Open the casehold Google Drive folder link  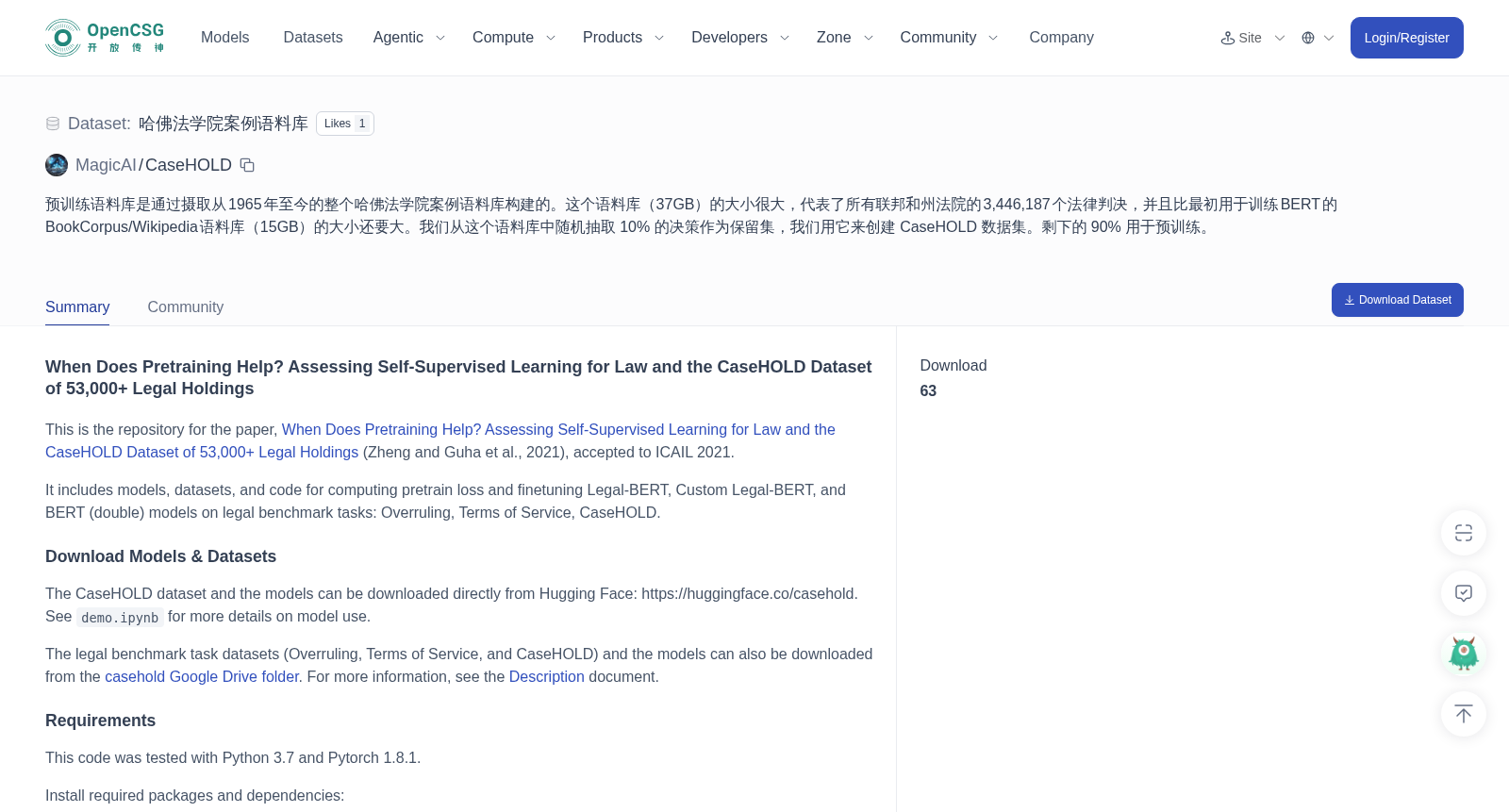(202, 676)
